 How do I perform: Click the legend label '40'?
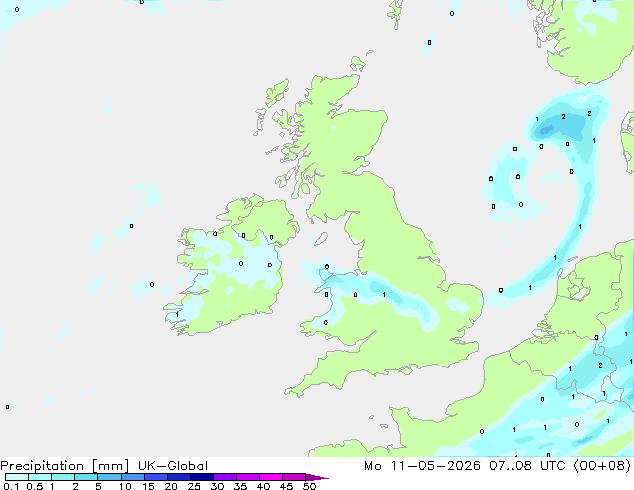263,486
